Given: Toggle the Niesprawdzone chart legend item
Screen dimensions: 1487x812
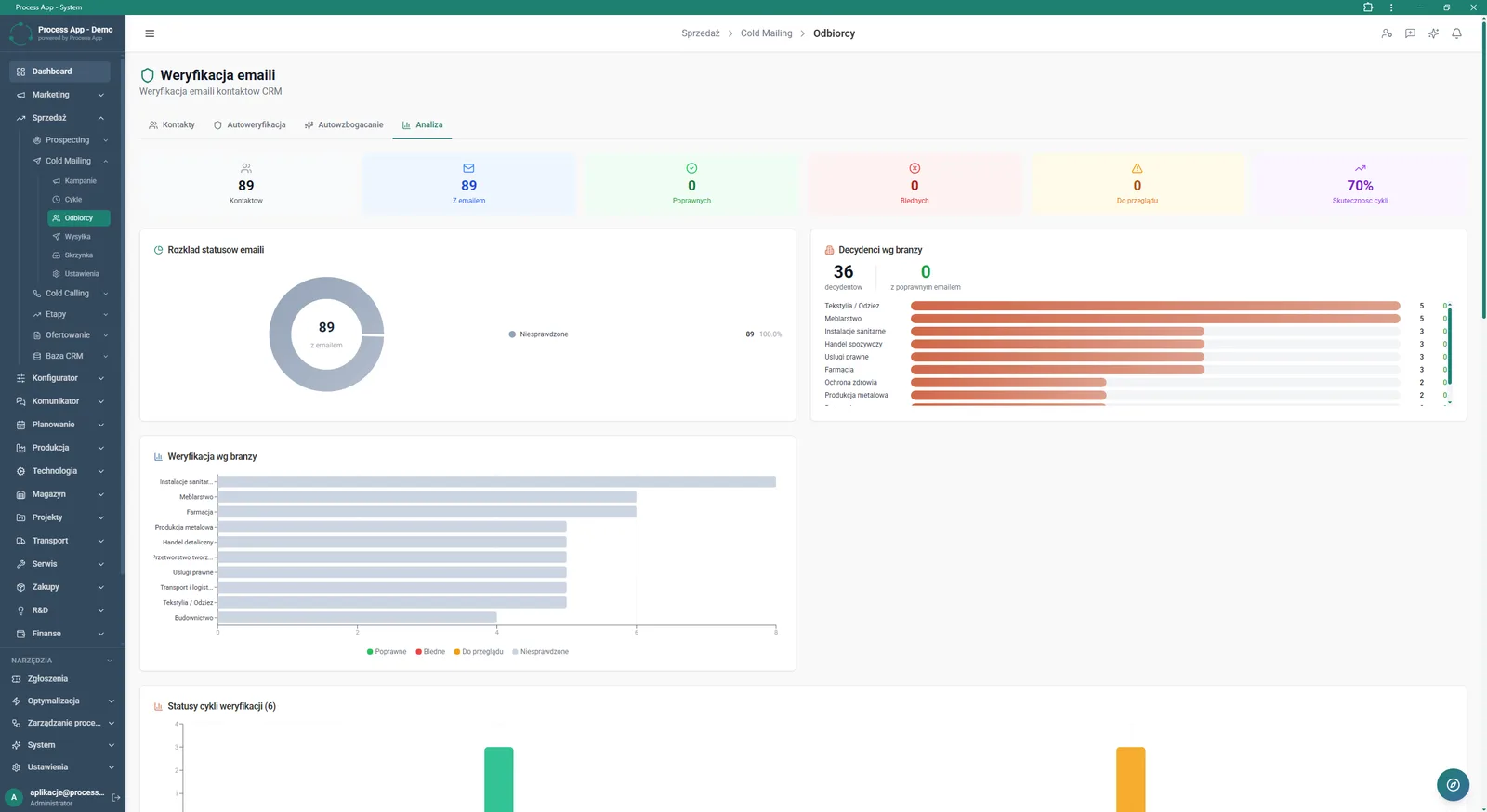Looking at the screenshot, I should click(x=540, y=652).
